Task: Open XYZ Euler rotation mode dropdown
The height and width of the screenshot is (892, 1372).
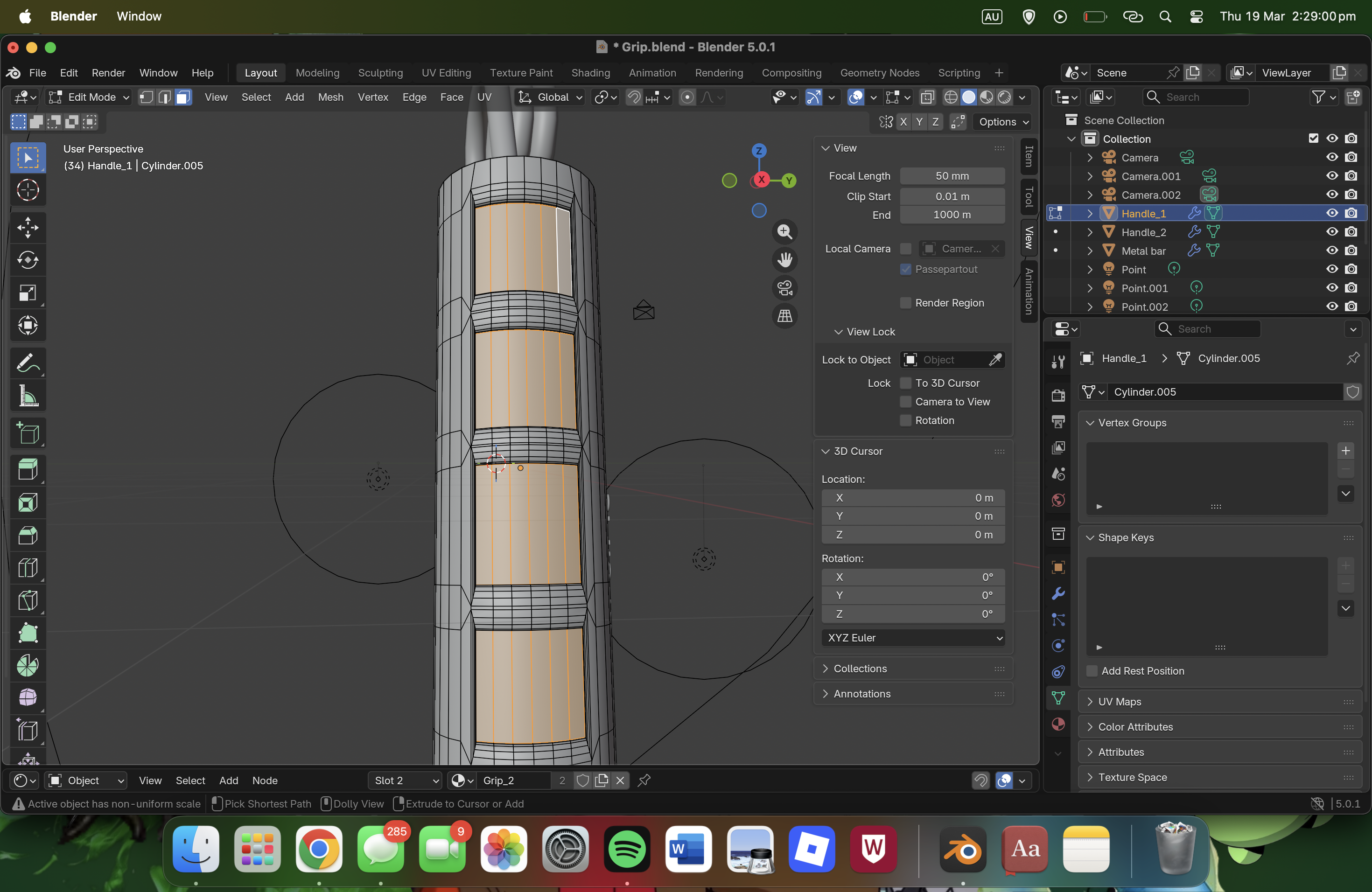Action: pyautogui.click(x=912, y=638)
